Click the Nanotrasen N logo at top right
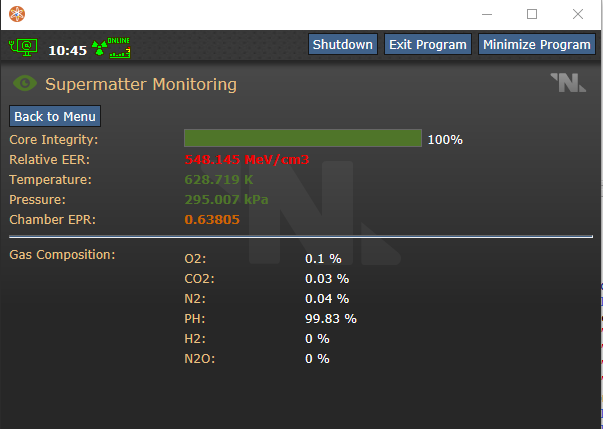Viewport: 603px width, 429px height. coord(568,84)
